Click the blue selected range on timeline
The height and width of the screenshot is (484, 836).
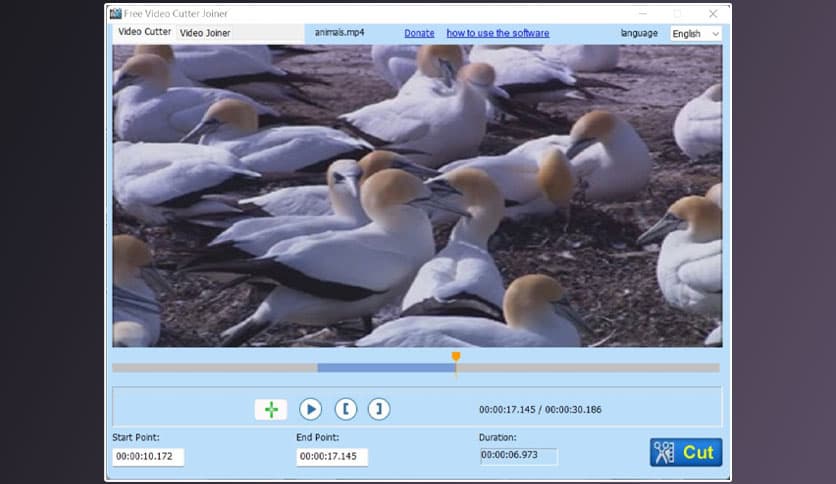386,368
